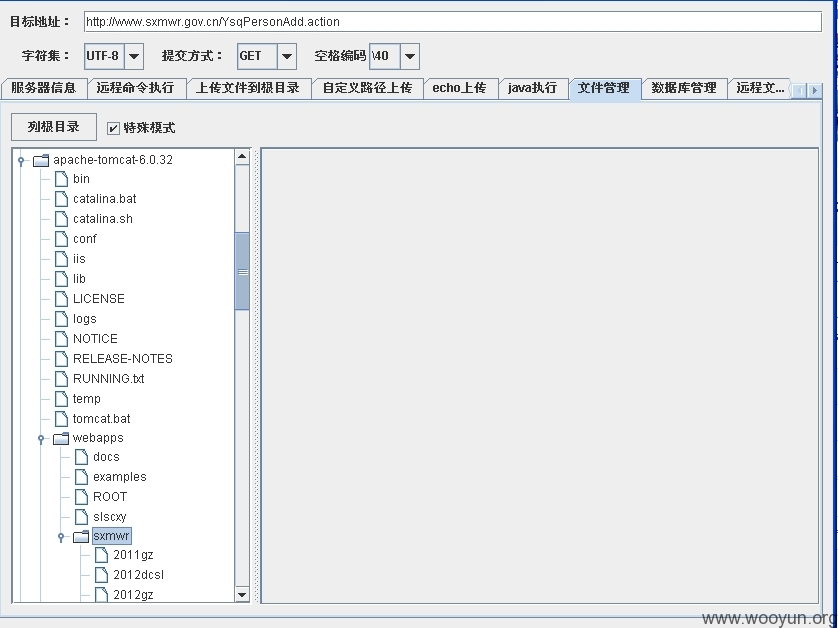Switch to the echo上传 tab
The width and height of the screenshot is (838, 628).
pyautogui.click(x=460, y=89)
